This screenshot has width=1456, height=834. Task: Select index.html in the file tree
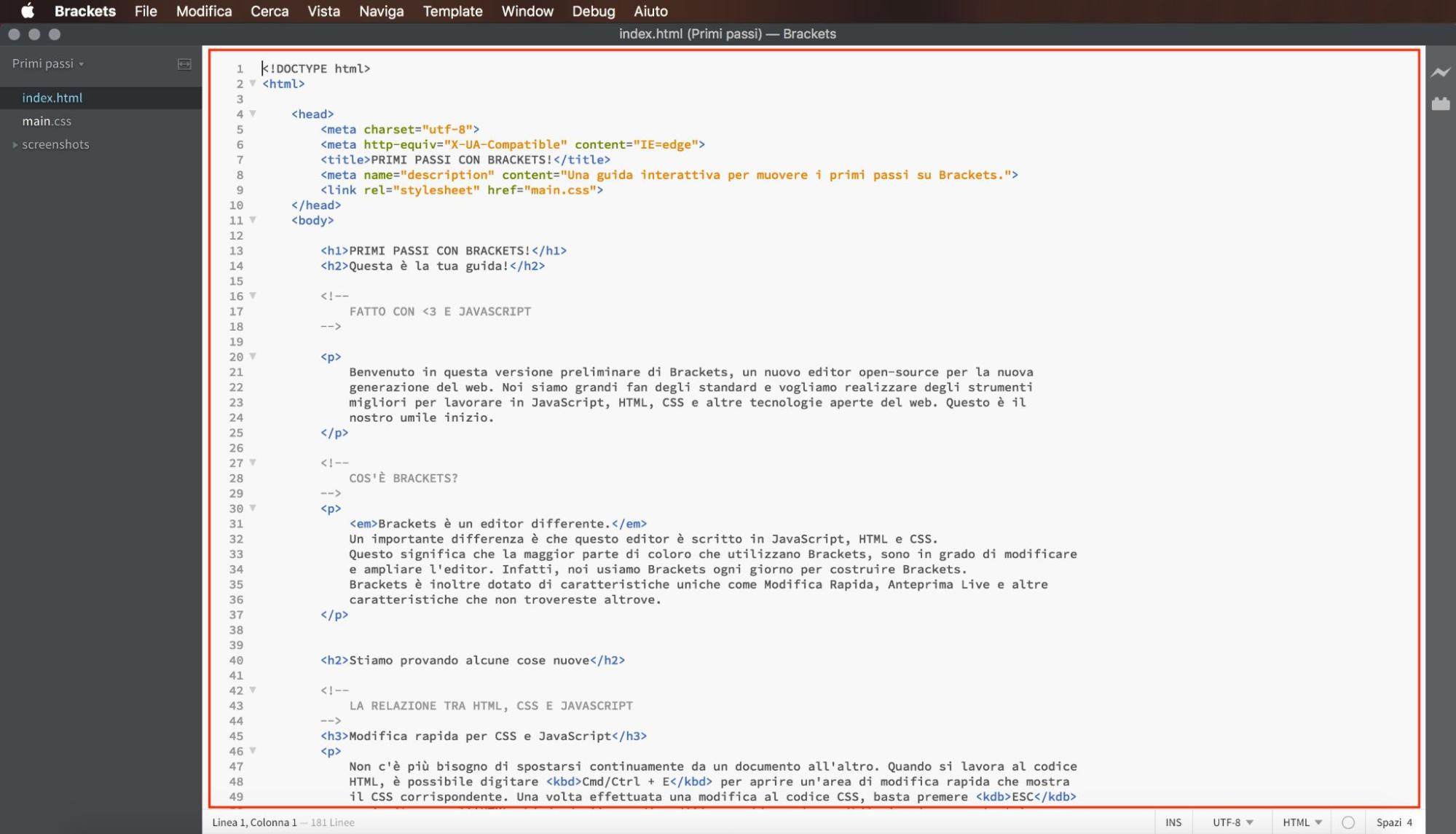(x=52, y=98)
